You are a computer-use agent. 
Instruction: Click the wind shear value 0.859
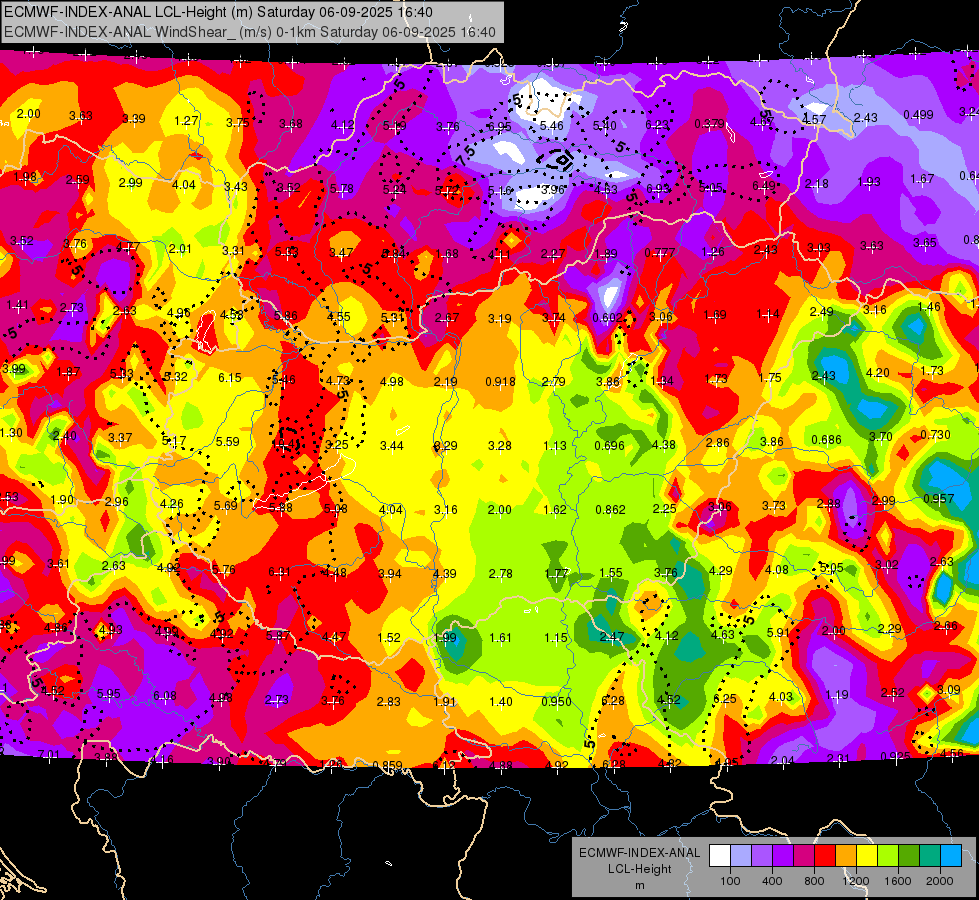coord(387,766)
